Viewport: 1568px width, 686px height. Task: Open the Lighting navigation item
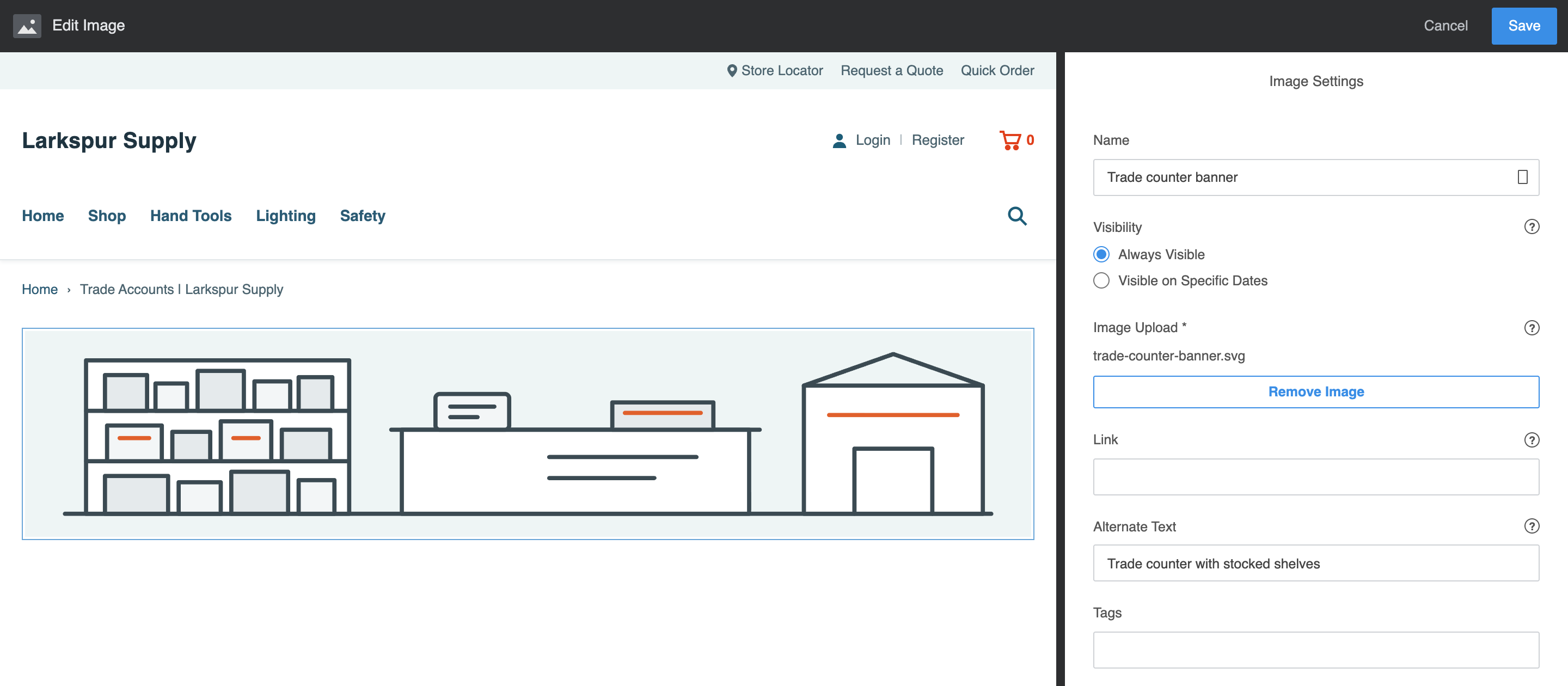click(285, 216)
